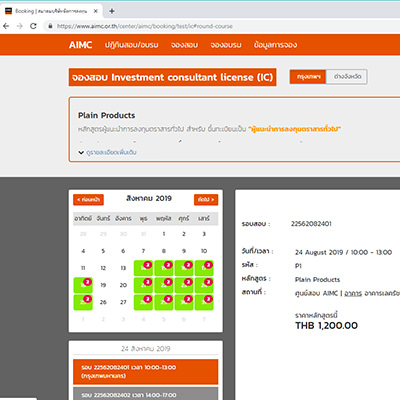Click the 24 สิงหาคม 2019 date heading
400x400 pixels.
click(145, 349)
